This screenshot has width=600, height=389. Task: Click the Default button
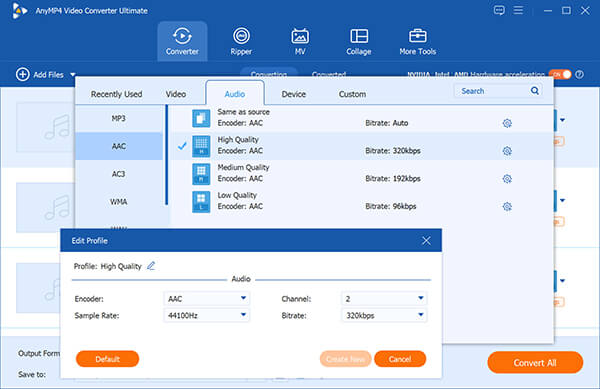tap(108, 359)
